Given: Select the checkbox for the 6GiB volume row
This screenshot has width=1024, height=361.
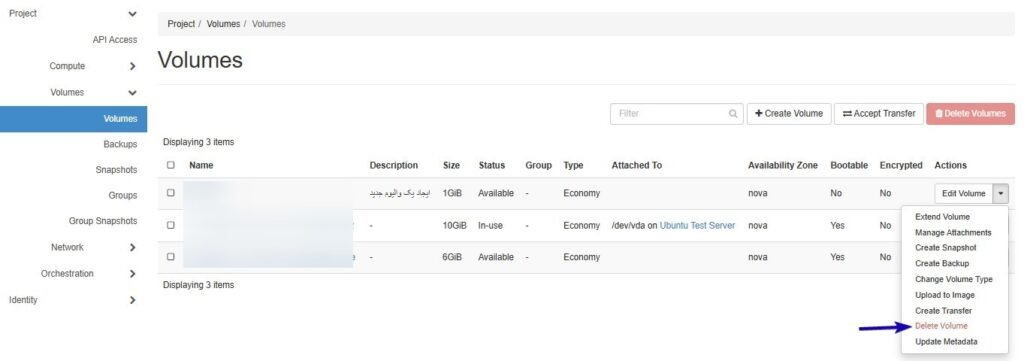Looking at the screenshot, I should pos(170,257).
